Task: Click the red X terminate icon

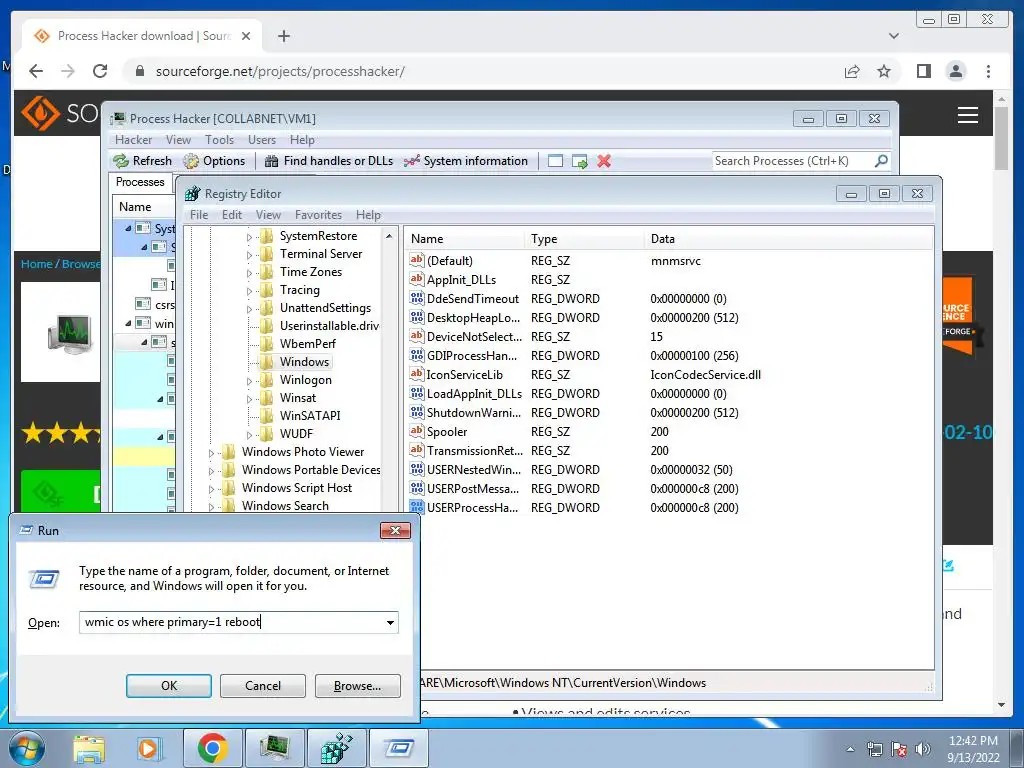Action: tap(604, 161)
